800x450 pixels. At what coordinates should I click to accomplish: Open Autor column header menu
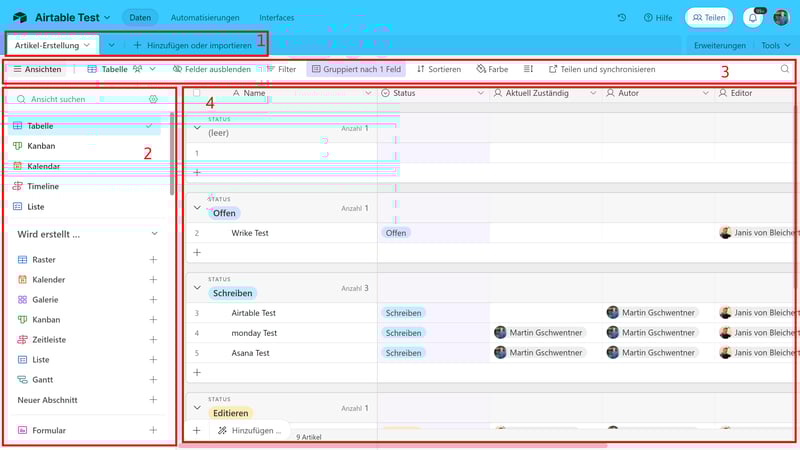(705, 93)
